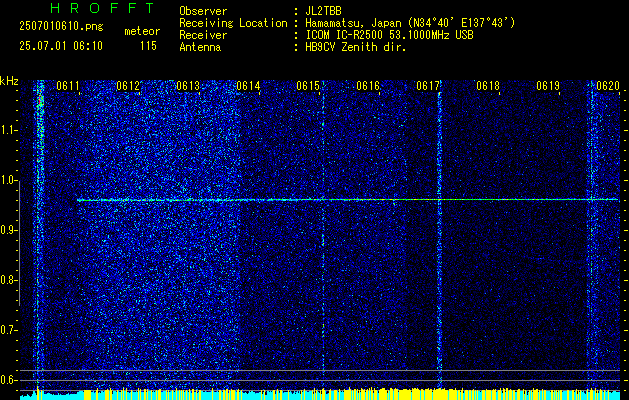This screenshot has height=400, width=629.
Task: Click the kHz axis unit label
Action: 9,81
